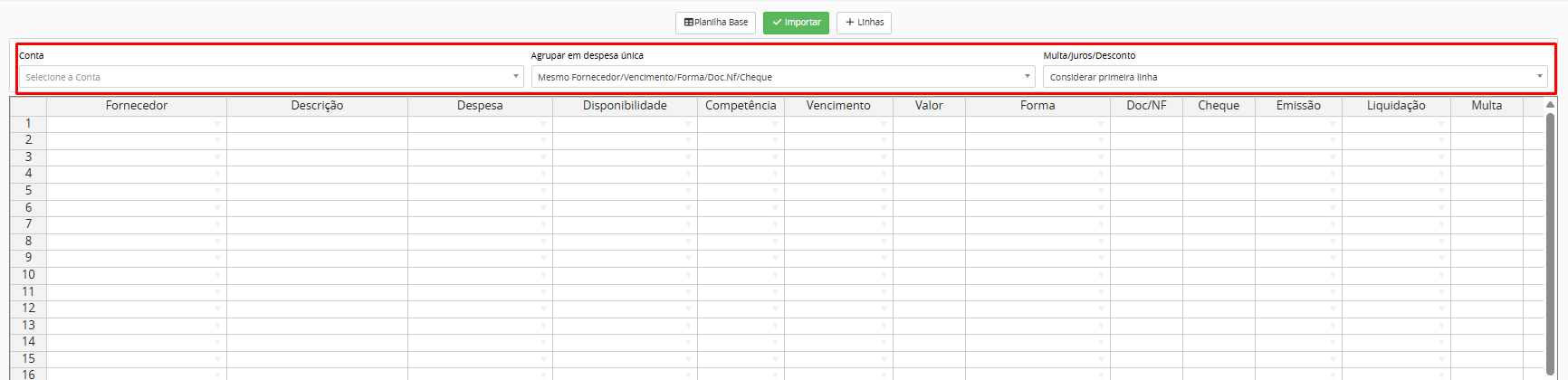Open the Multa/Juros/Desconto dropdown
Image resolution: width=1568 pixels, height=380 pixels.
1294,77
